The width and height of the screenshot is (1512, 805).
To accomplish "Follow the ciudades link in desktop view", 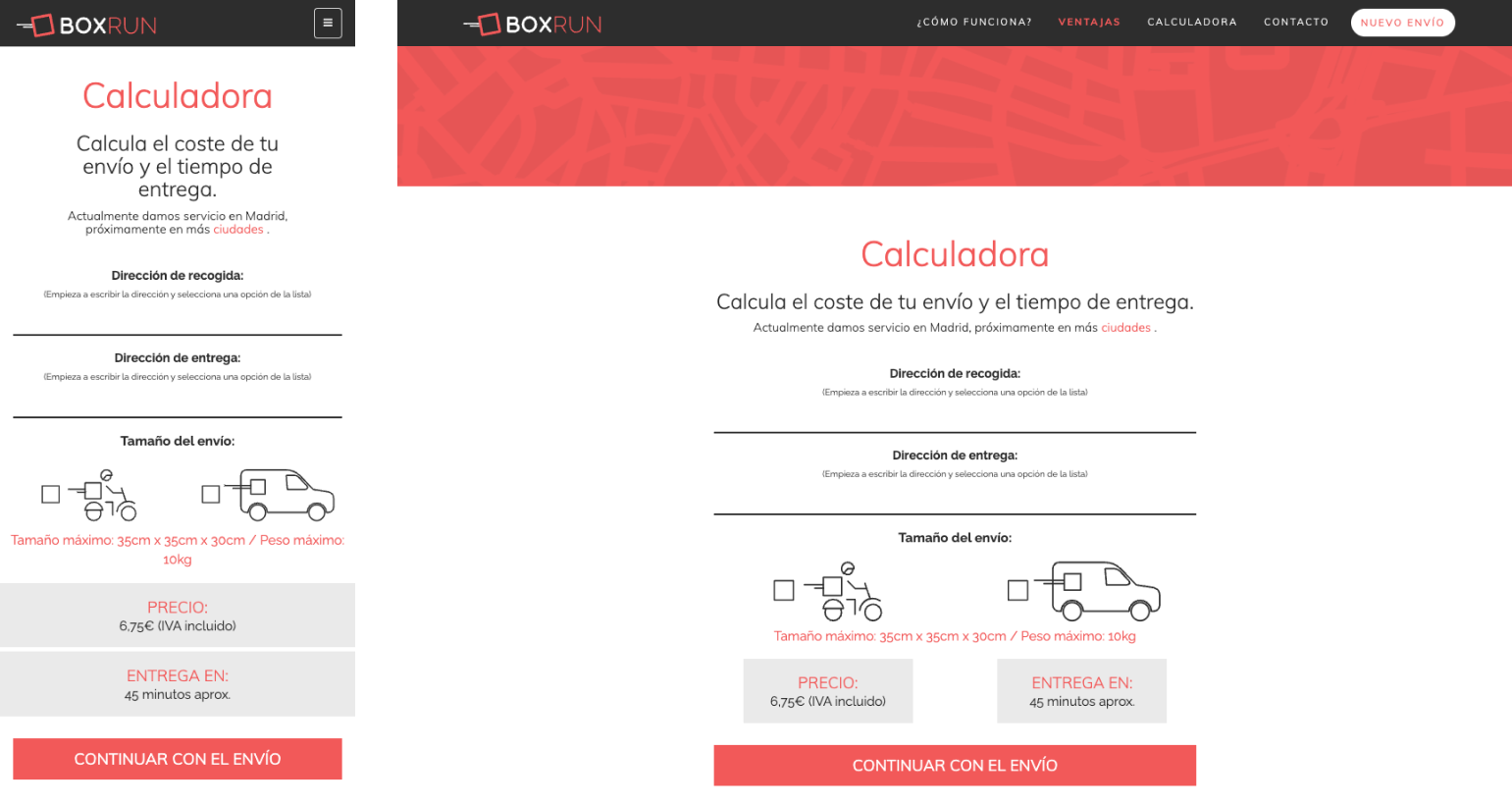I will [1125, 328].
